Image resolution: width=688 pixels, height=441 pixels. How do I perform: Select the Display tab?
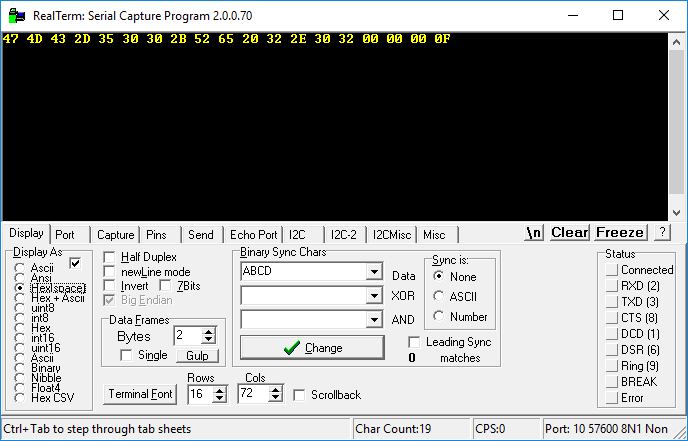[26, 233]
